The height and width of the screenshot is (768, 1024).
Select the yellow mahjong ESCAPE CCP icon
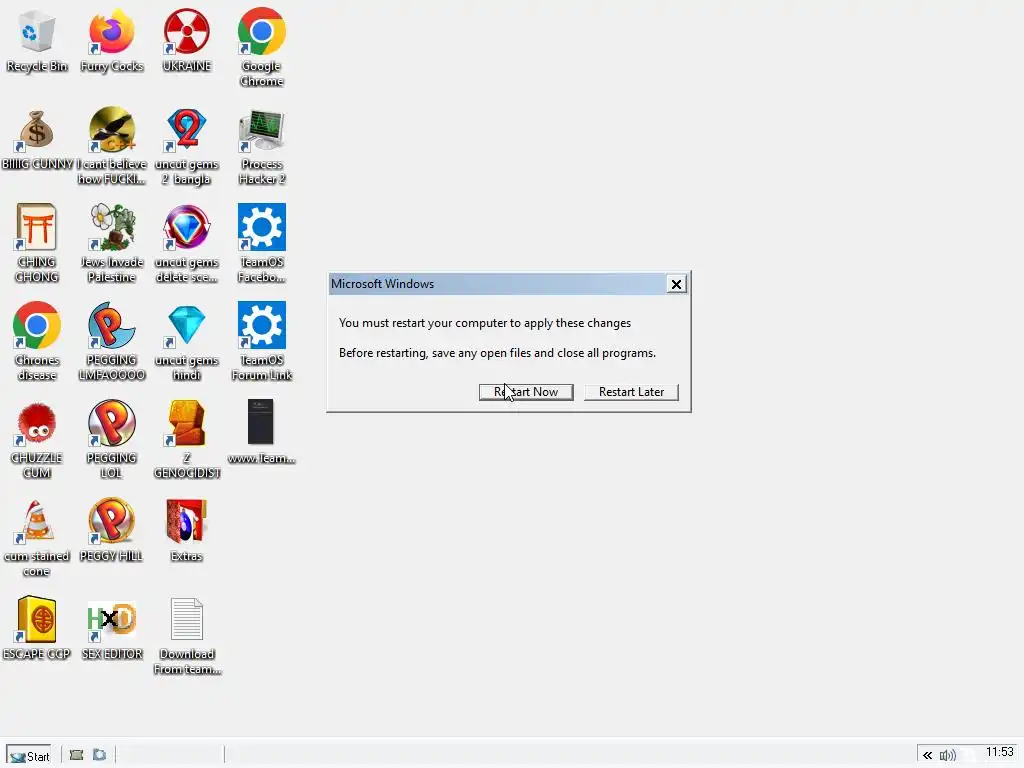point(37,619)
